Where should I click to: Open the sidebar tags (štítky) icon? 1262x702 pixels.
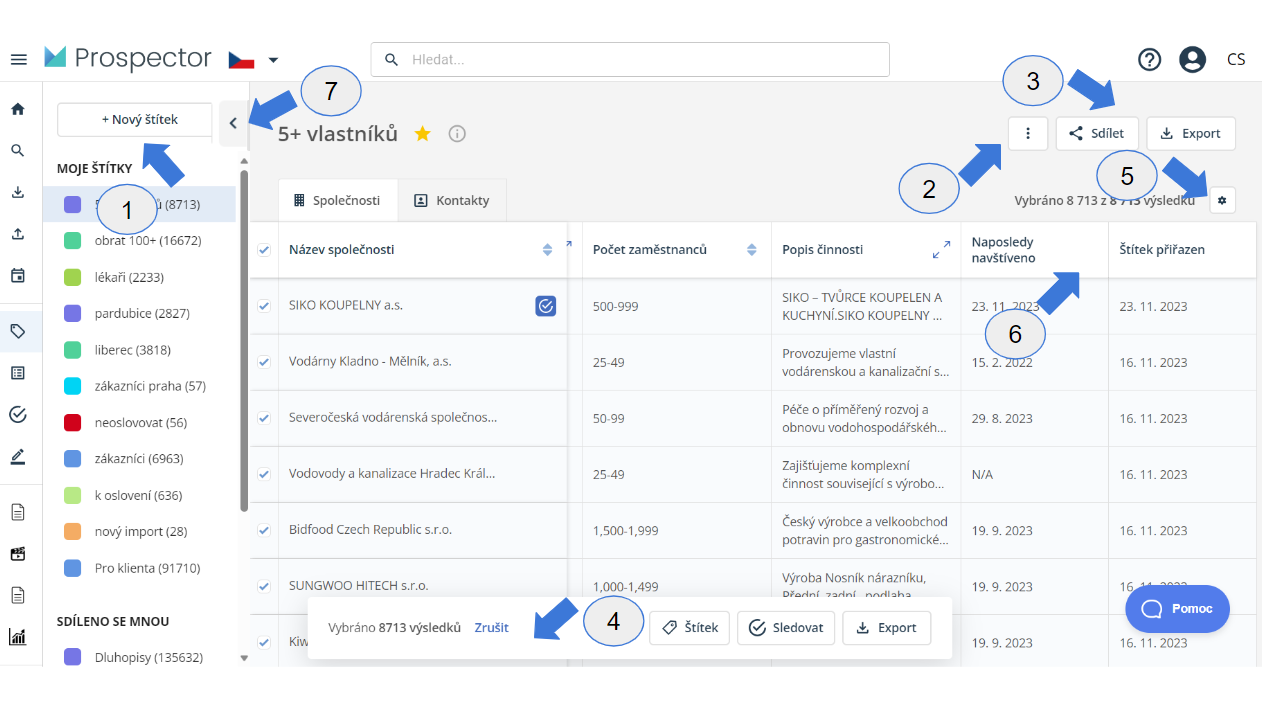point(18,331)
